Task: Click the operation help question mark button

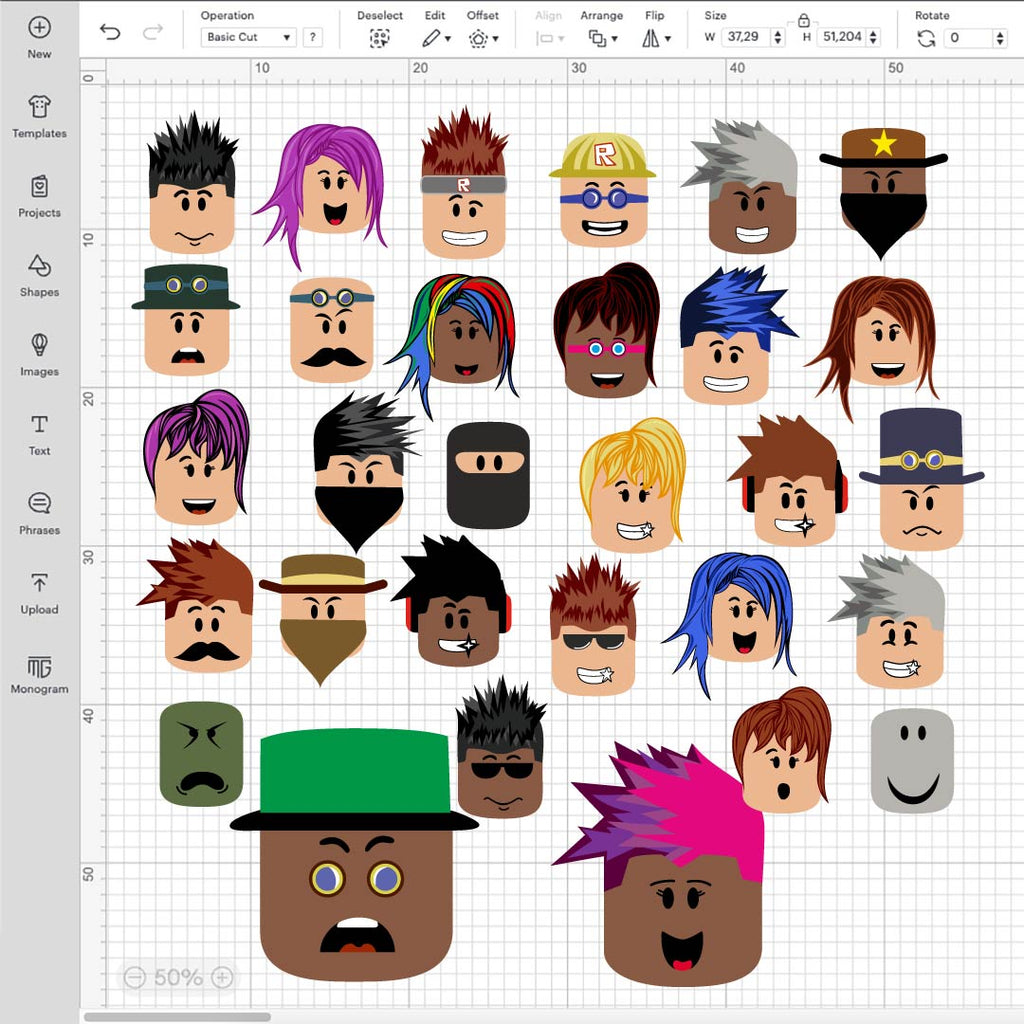Action: 313,37
